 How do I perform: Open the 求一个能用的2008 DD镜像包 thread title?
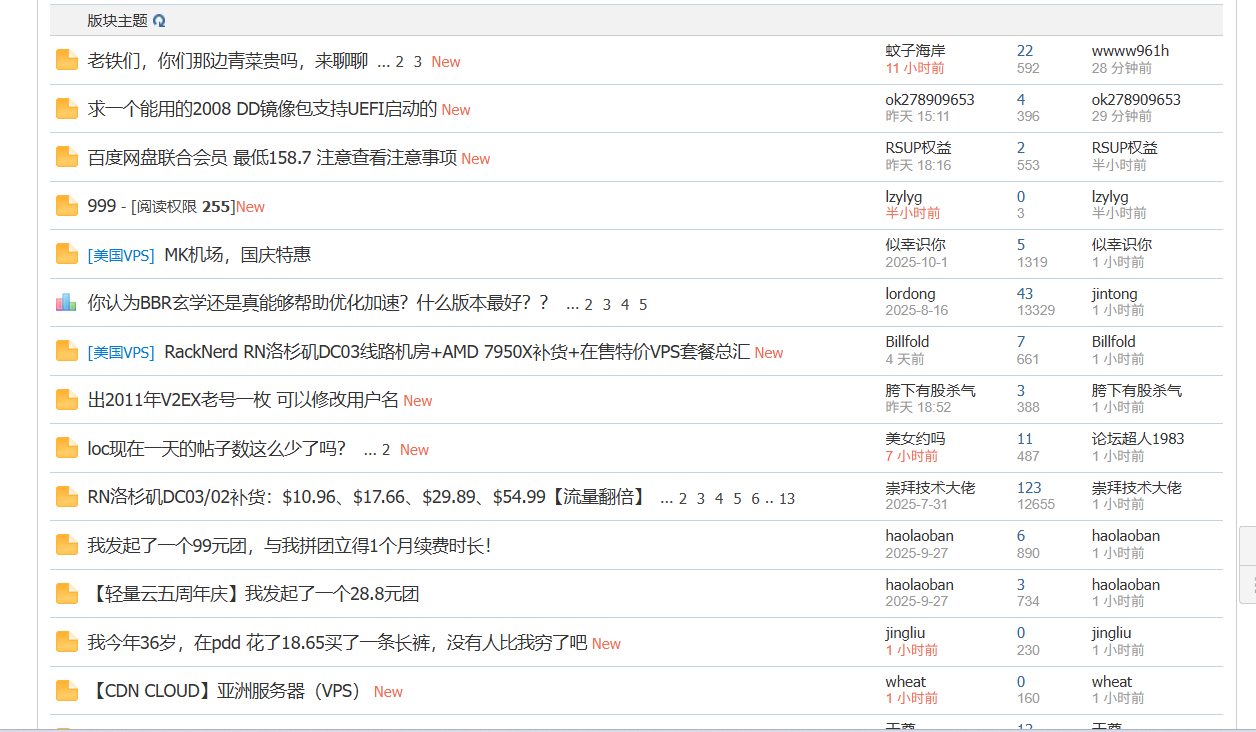(x=262, y=109)
